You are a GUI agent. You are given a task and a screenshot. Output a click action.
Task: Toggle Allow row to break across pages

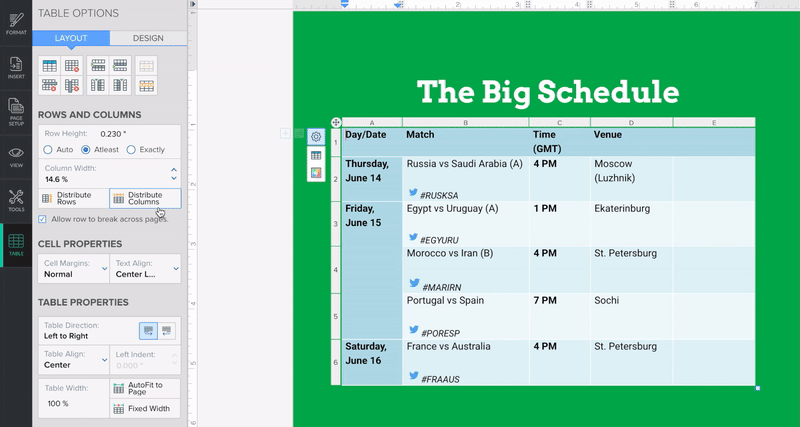[42, 218]
